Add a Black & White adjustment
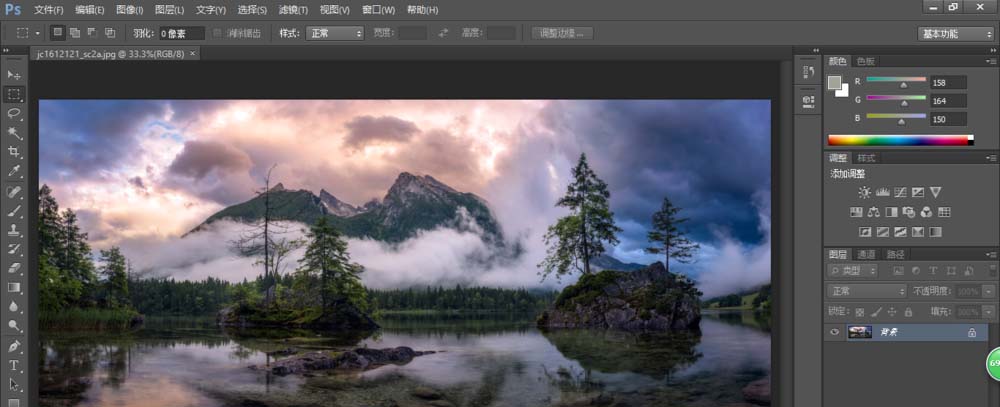The height and width of the screenshot is (407, 1000). click(892, 212)
